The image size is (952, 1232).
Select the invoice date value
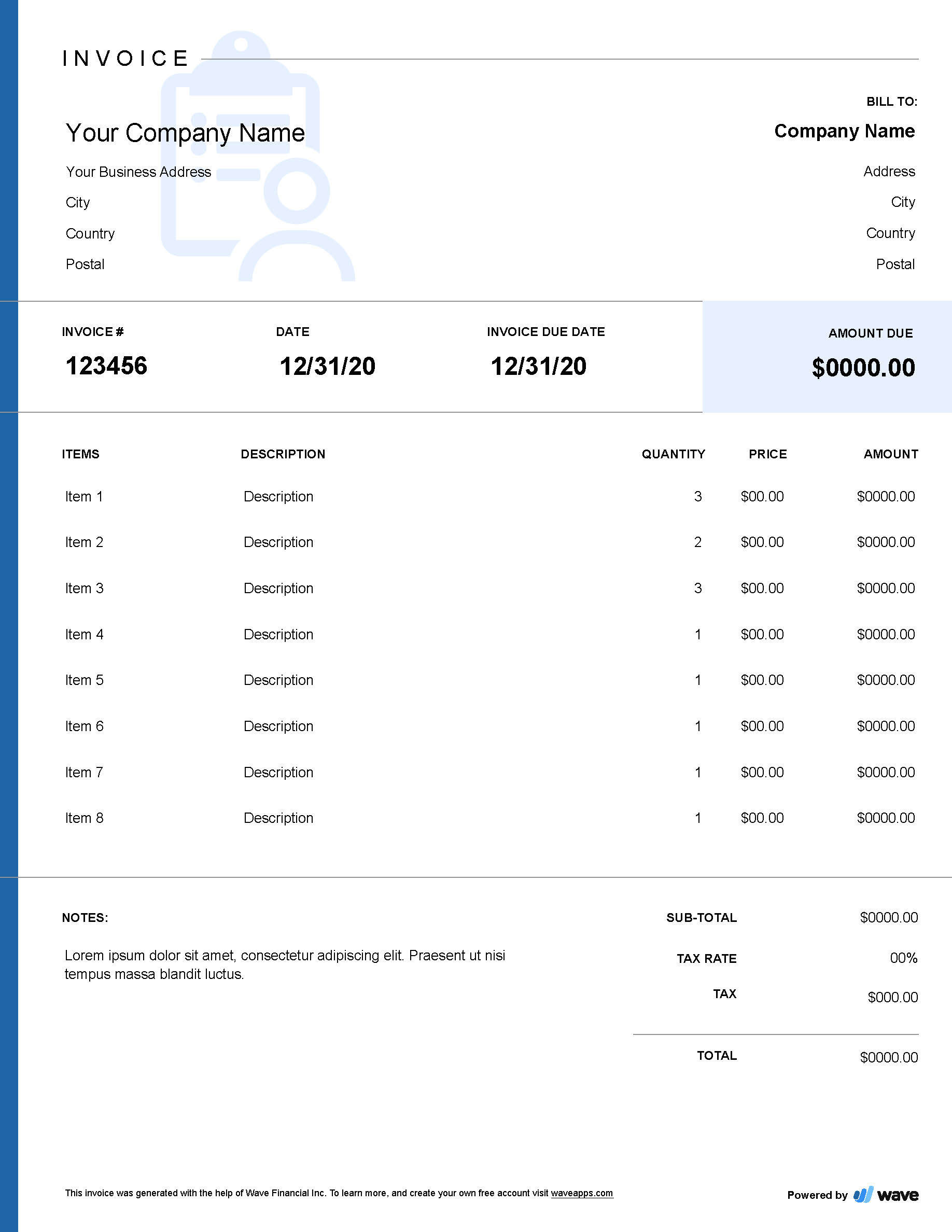[x=327, y=366]
